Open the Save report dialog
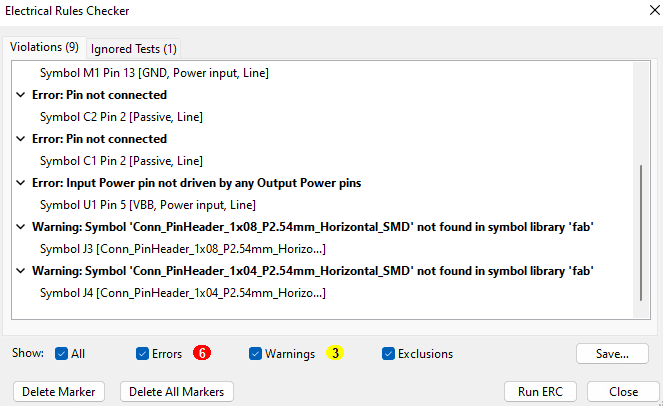663x406 pixels. (x=612, y=354)
